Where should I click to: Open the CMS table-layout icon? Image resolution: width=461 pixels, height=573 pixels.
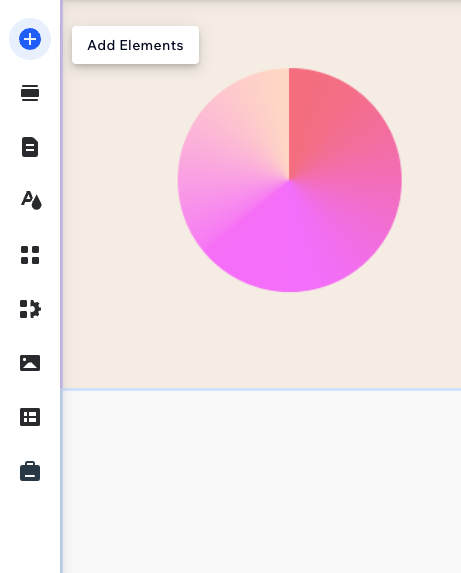(x=30, y=417)
